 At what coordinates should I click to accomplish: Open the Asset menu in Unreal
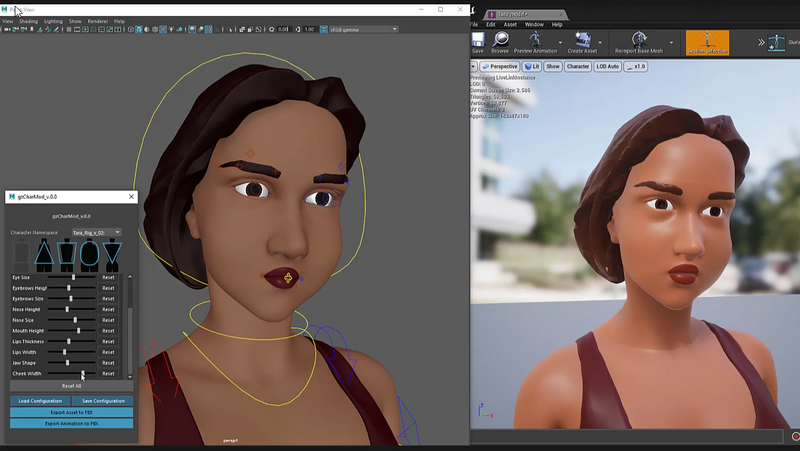[510, 24]
